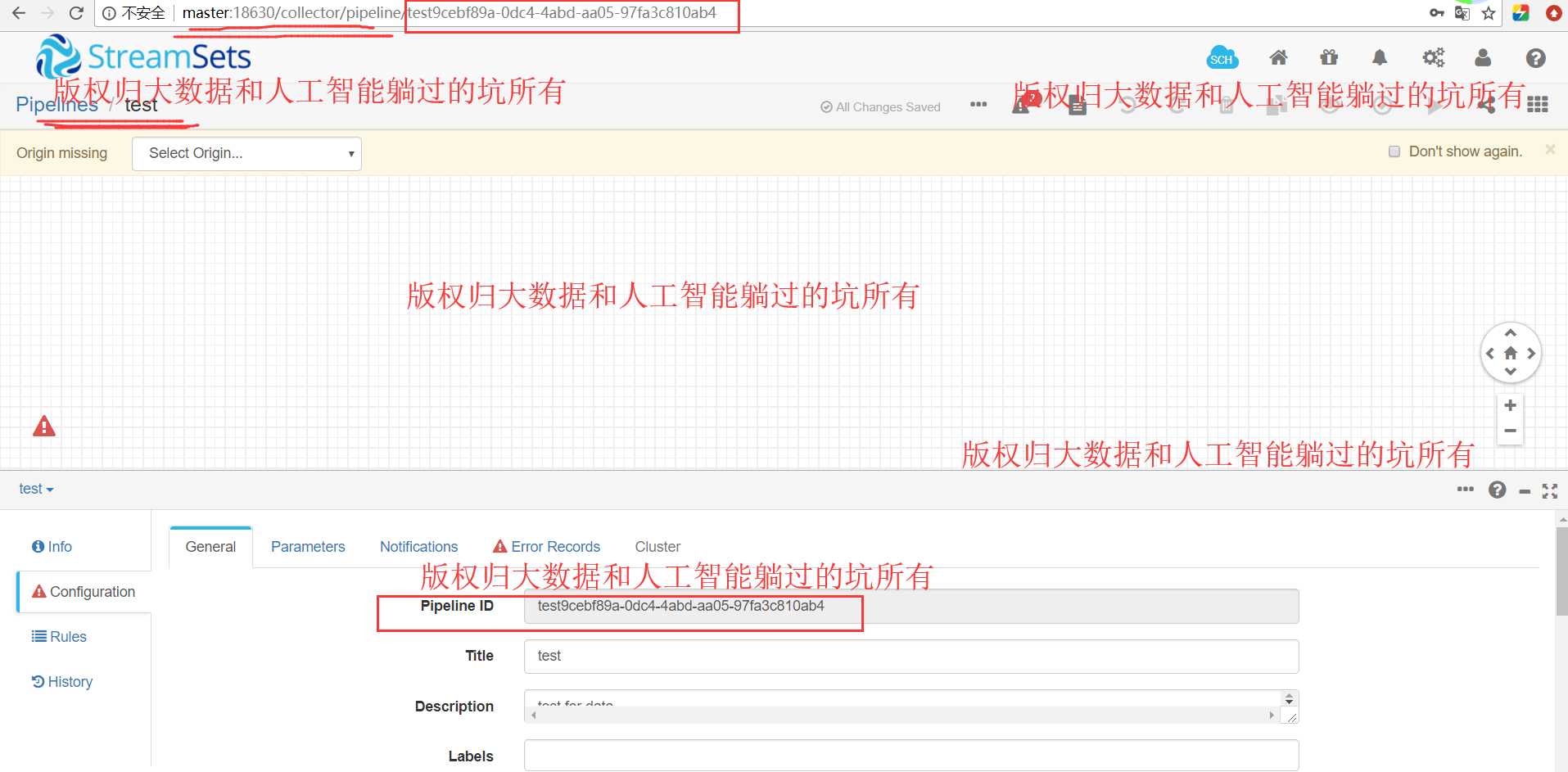Open the more options ellipsis in pipeline toolbar
Screen dimensions: 1568x772
(978, 105)
